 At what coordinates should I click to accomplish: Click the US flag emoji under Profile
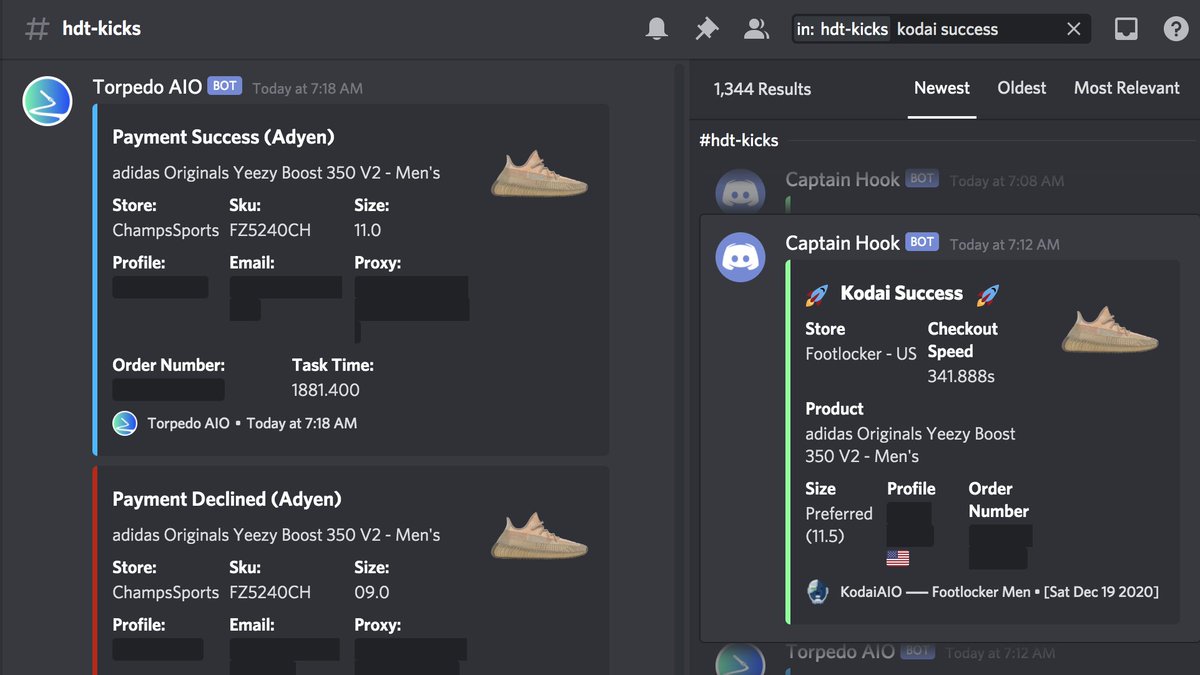pyautogui.click(x=897, y=558)
